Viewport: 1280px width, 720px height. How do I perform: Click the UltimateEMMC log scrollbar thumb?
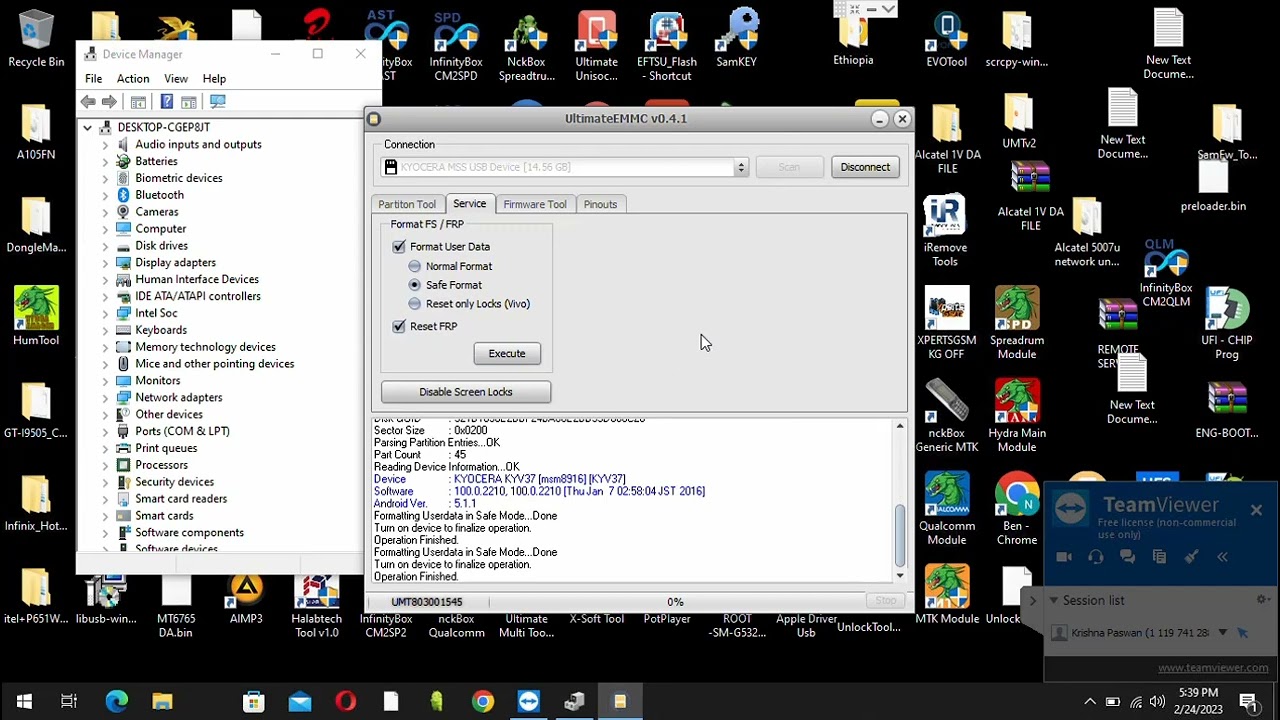[900, 536]
